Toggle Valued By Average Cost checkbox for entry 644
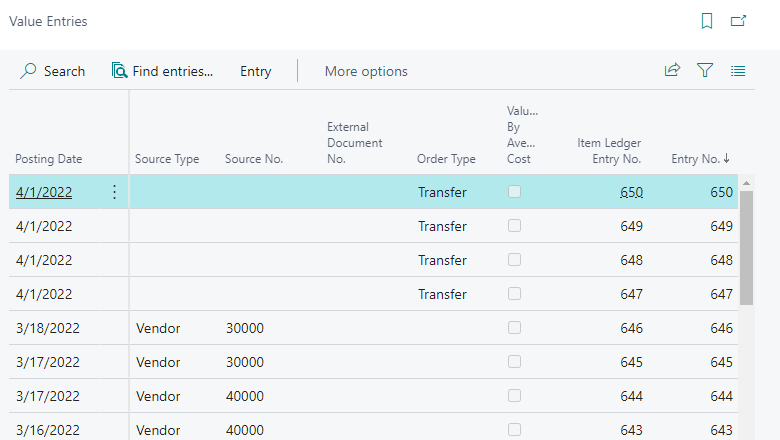The image size is (780, 440). click(x=514, y=395)
